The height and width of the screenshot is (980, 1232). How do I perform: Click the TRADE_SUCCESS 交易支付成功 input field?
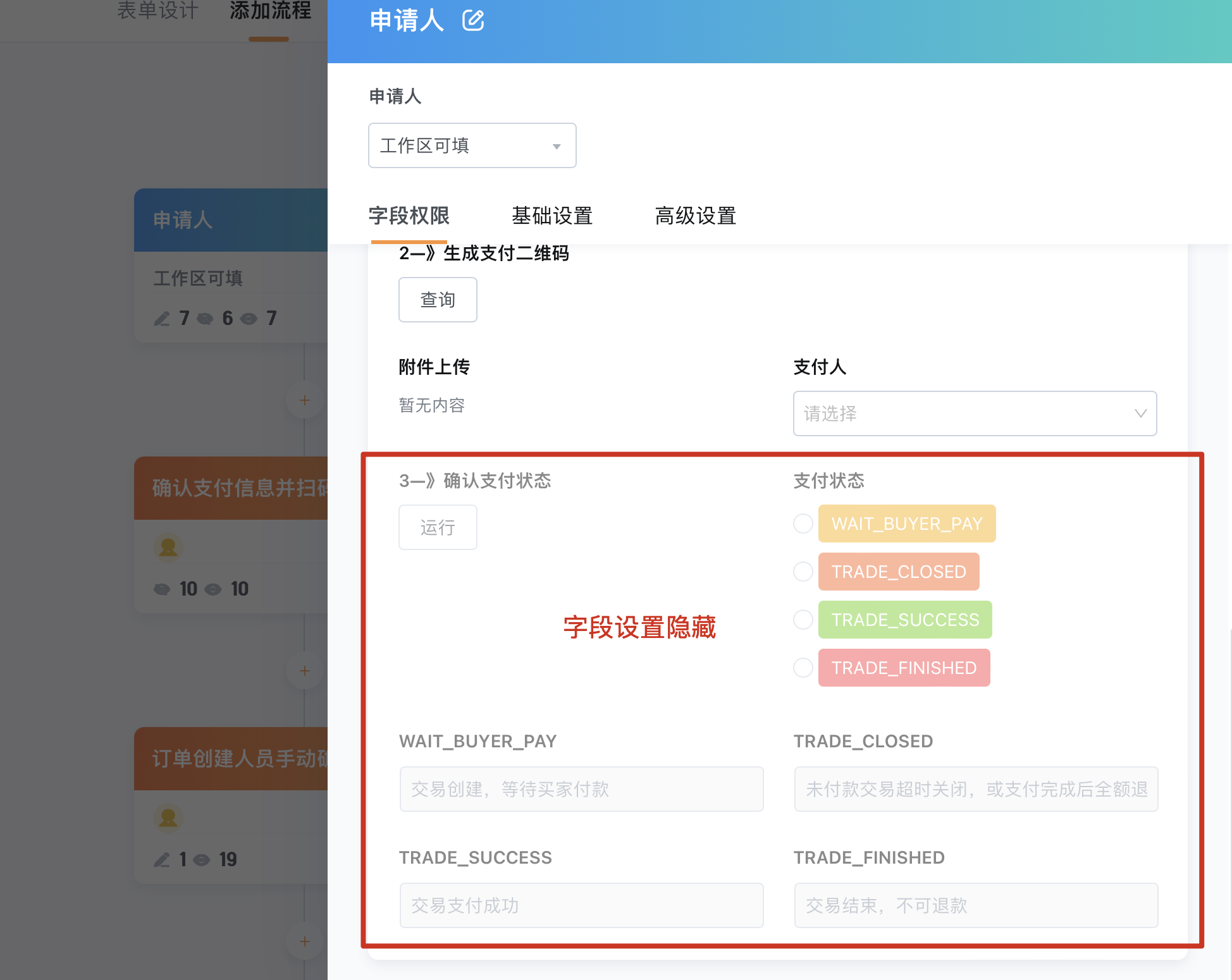(x=581, y=905)
